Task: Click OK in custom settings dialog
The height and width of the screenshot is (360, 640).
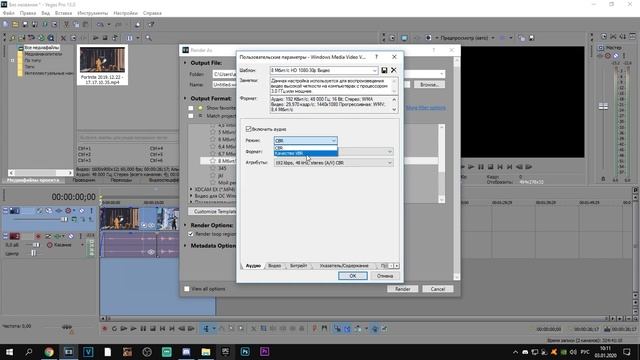Action: 353,276
